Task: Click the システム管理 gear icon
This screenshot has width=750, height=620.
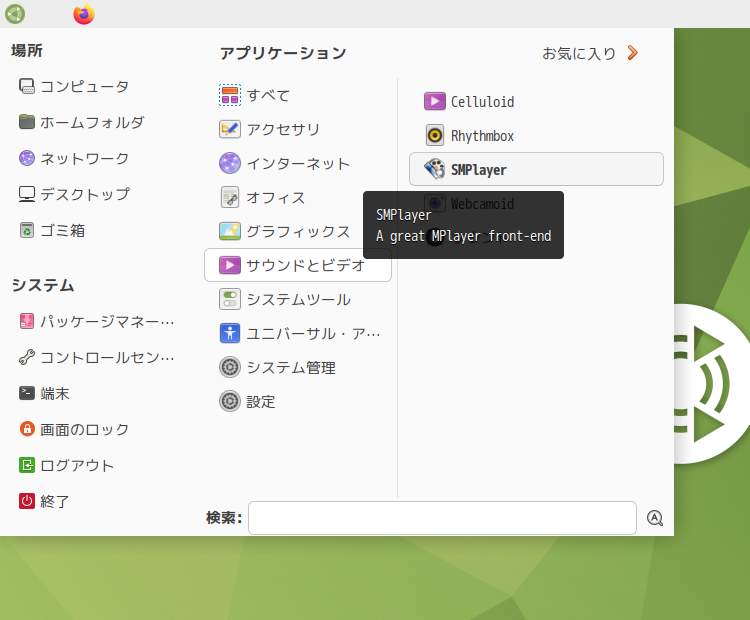Action: (230, 367)
